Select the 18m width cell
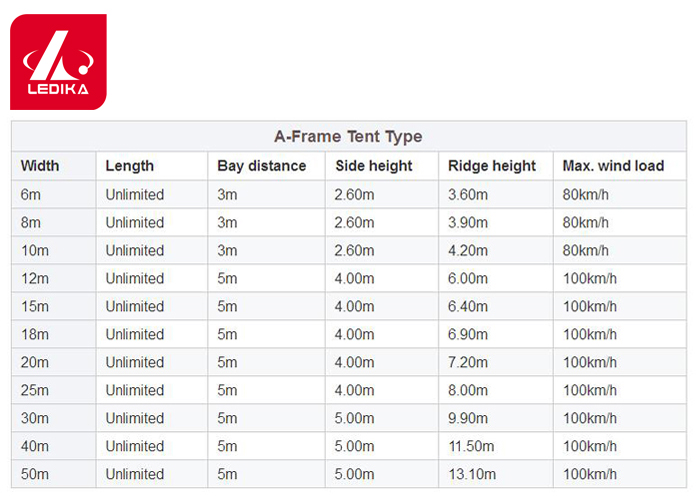Screen dimensions: 700x500 click(x=35, y=334)
